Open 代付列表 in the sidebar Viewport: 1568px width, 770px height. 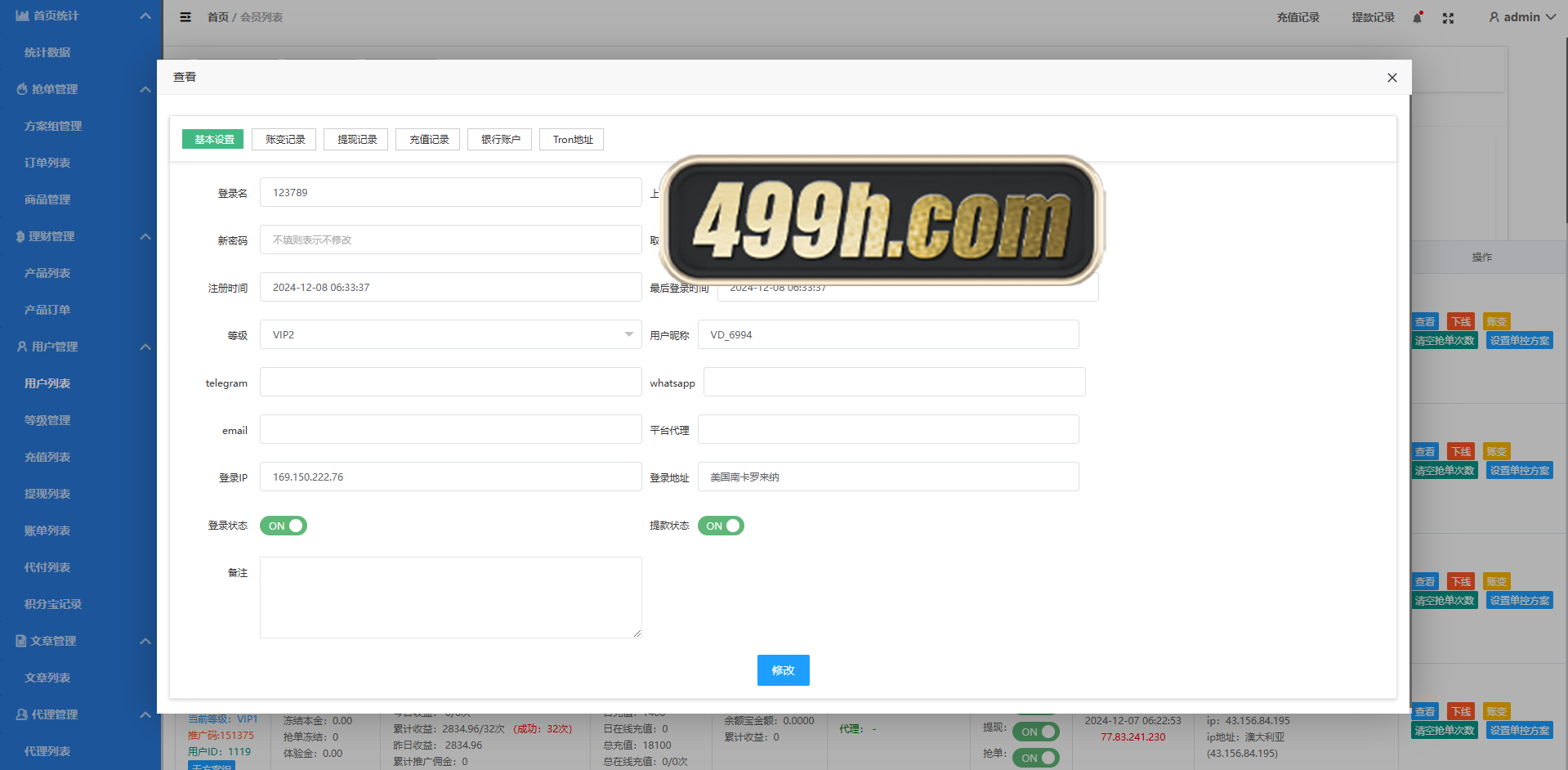point(47,567)
